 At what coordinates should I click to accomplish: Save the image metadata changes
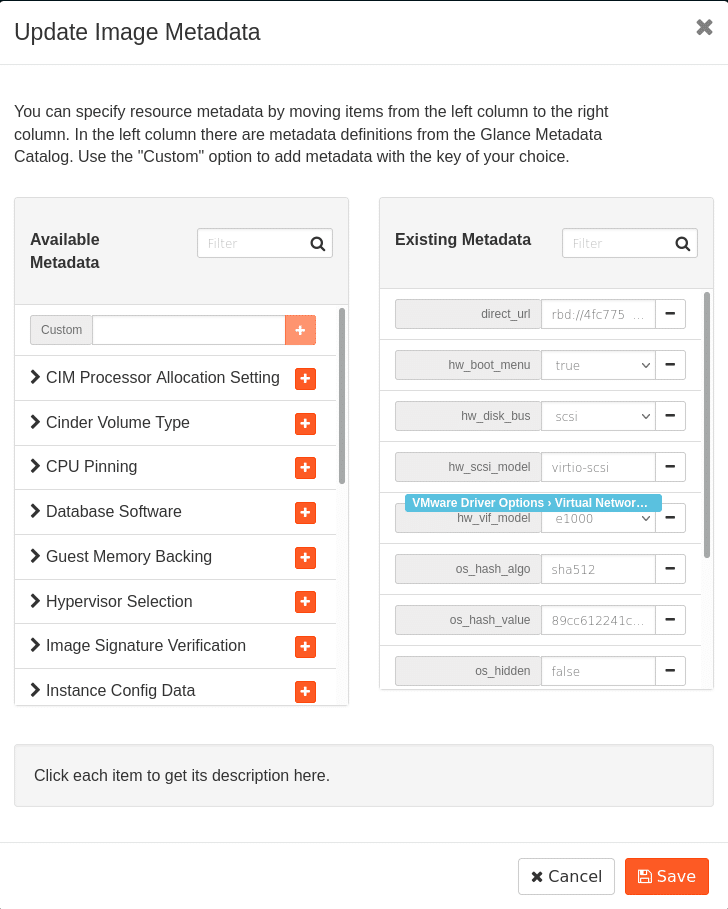click(x=666, y=876)
